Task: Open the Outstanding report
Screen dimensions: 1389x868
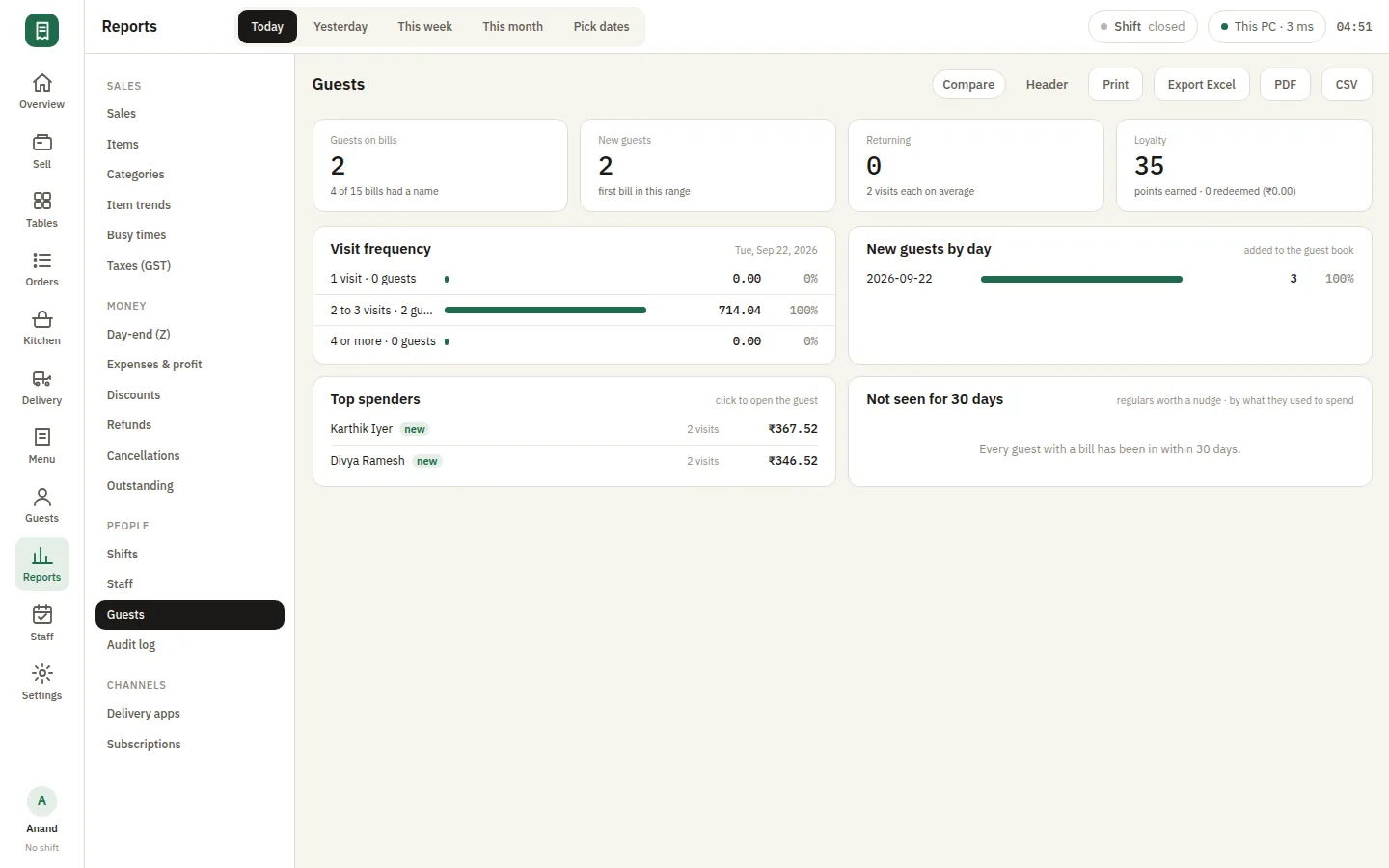Action: [190, 486]
